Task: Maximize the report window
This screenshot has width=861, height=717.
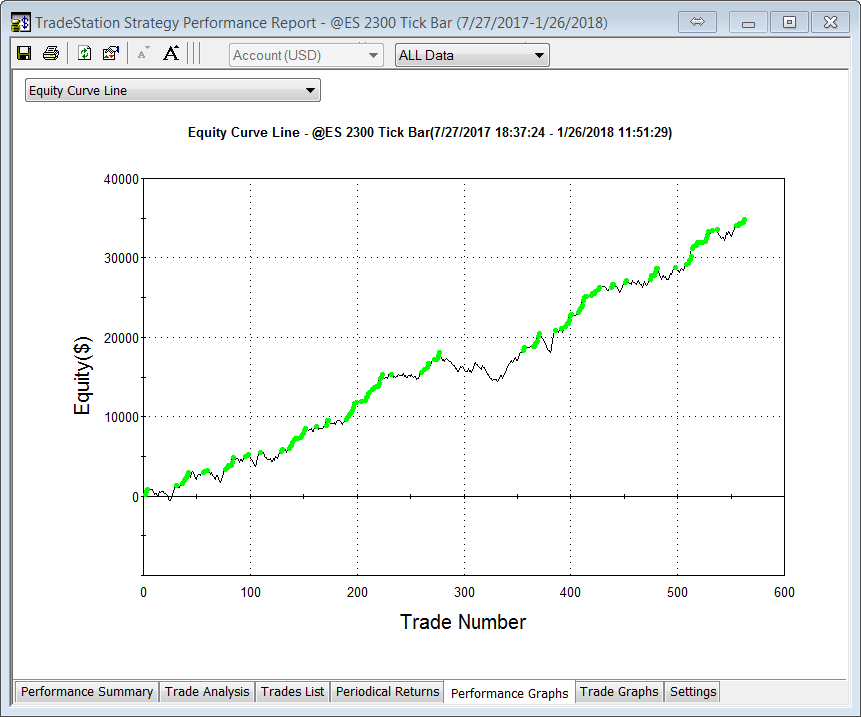Action: [789, 22]
